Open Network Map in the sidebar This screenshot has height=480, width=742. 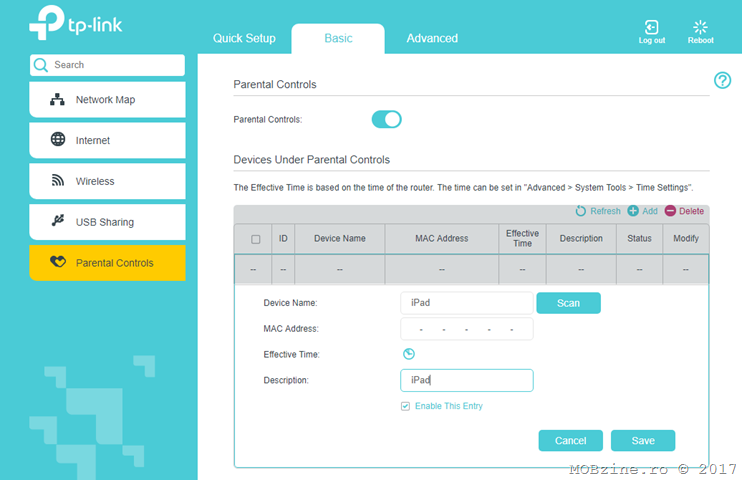pos(106,100)
